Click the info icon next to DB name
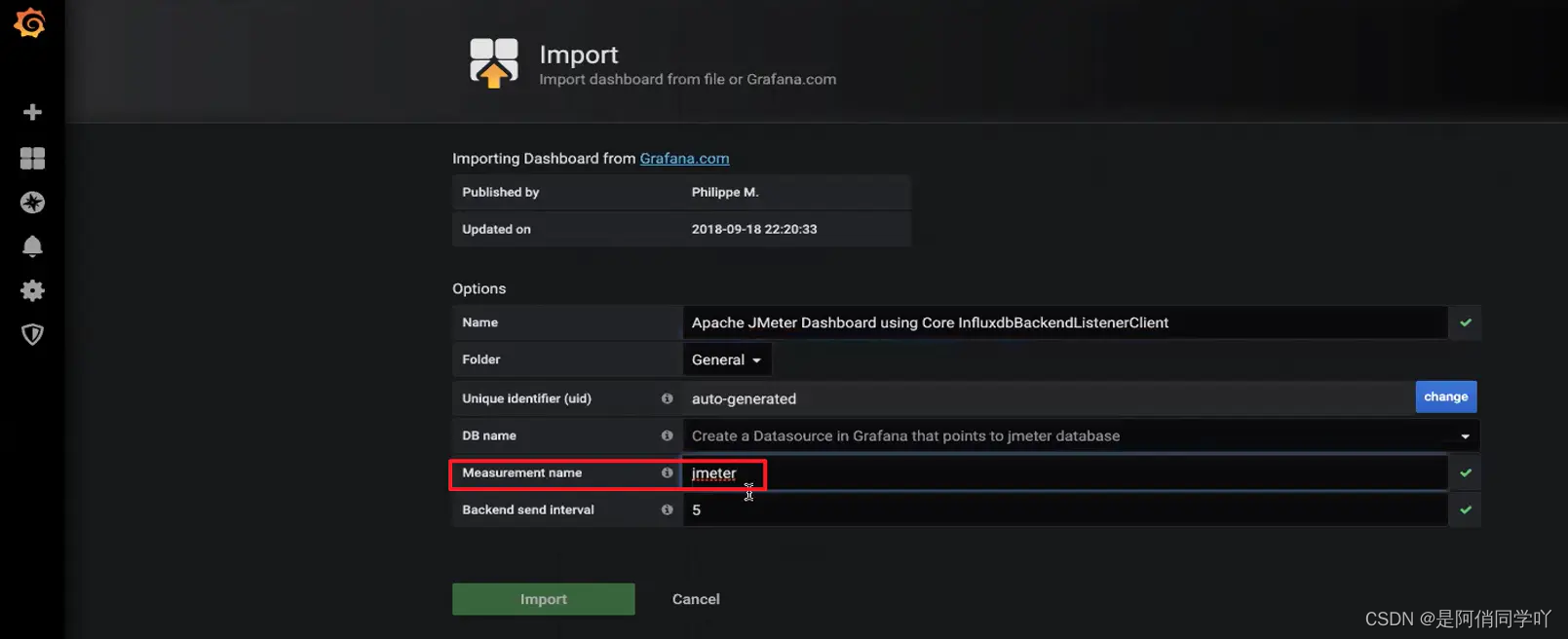This screenshot has height=639, width=1568. [668, 435]
